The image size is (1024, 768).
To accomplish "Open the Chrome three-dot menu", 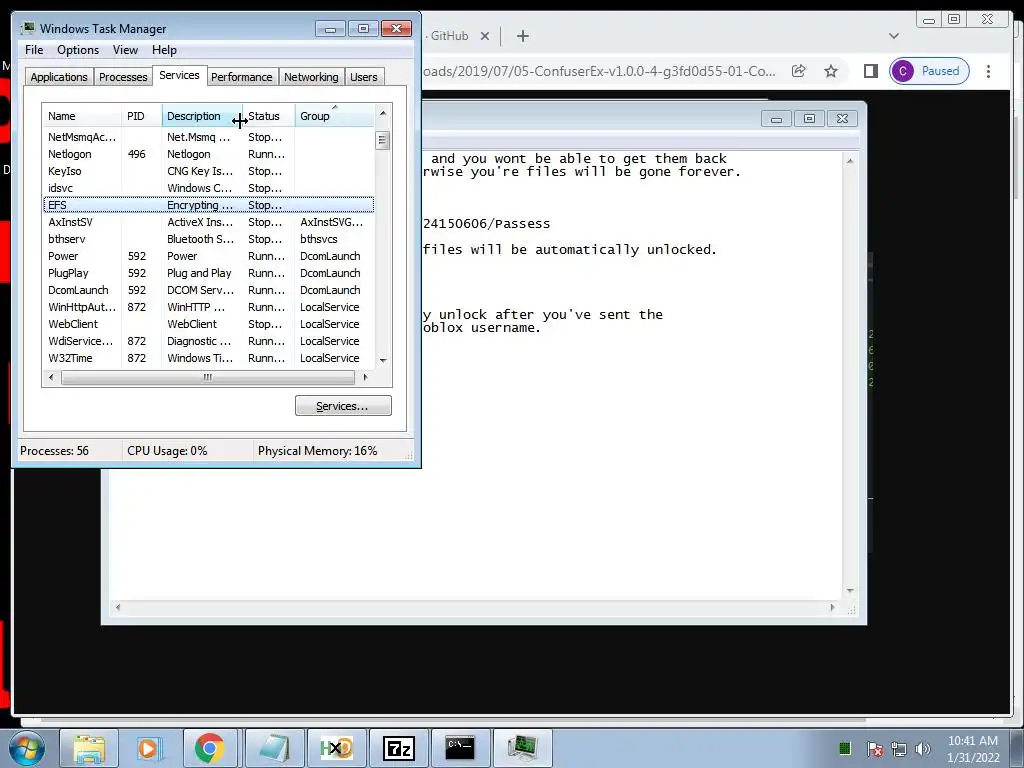I will [989, 71].
